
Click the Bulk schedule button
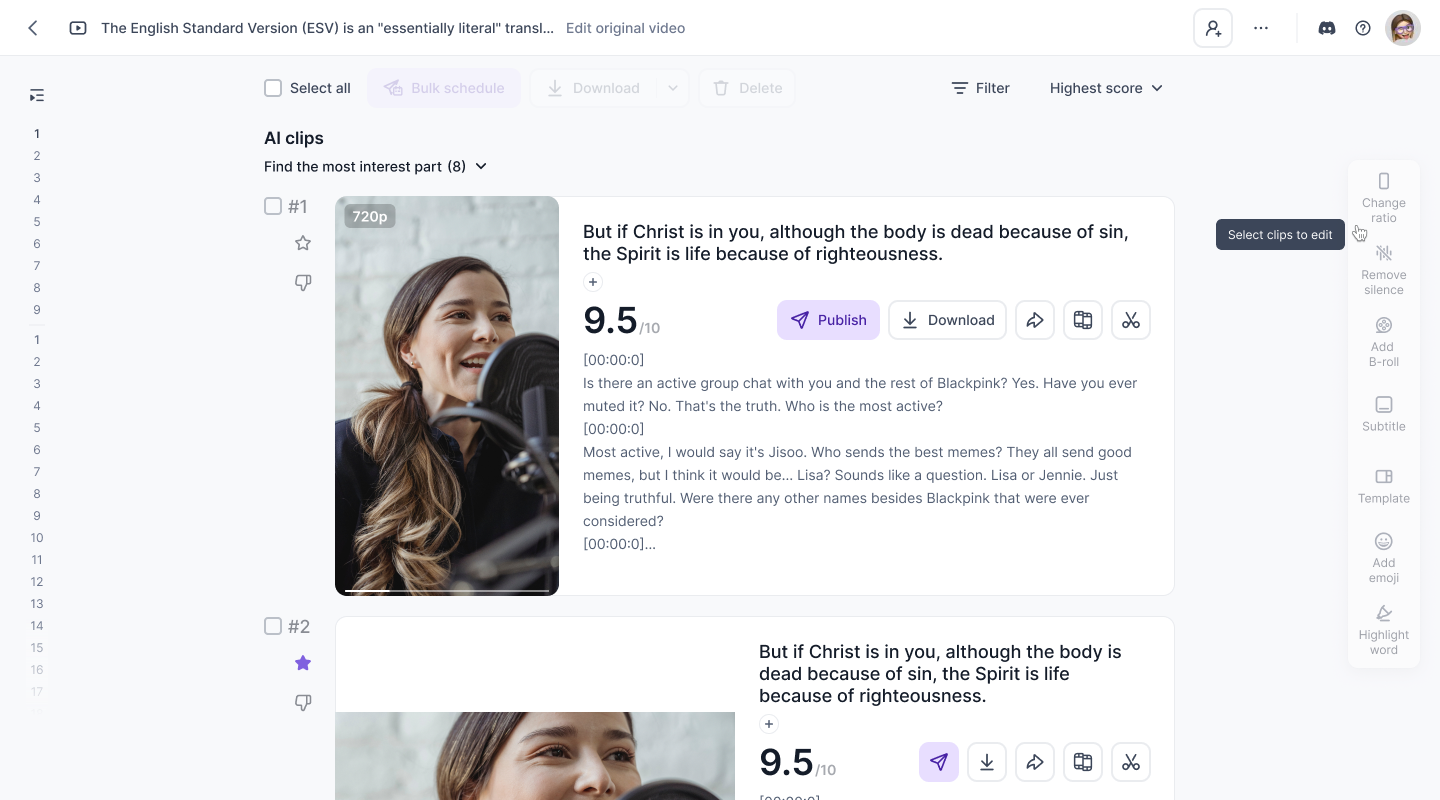(x=444, y=88)
